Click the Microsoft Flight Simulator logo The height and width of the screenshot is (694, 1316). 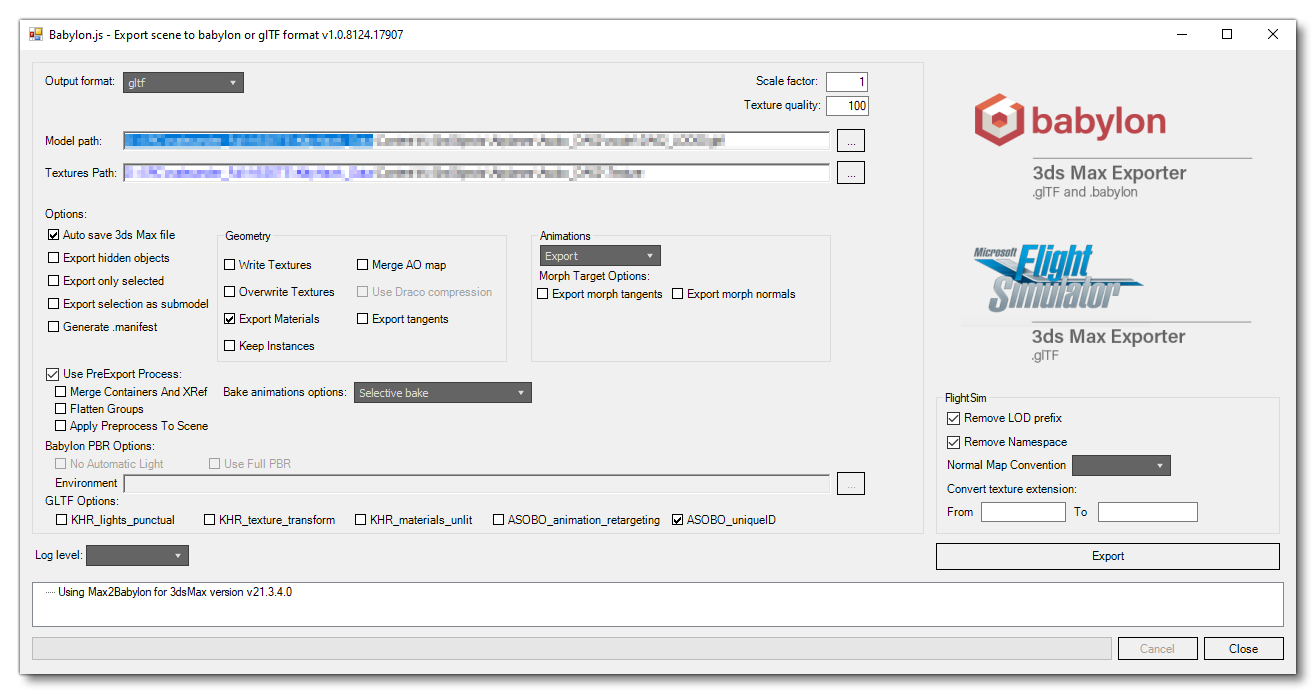tap(1058, 279)
